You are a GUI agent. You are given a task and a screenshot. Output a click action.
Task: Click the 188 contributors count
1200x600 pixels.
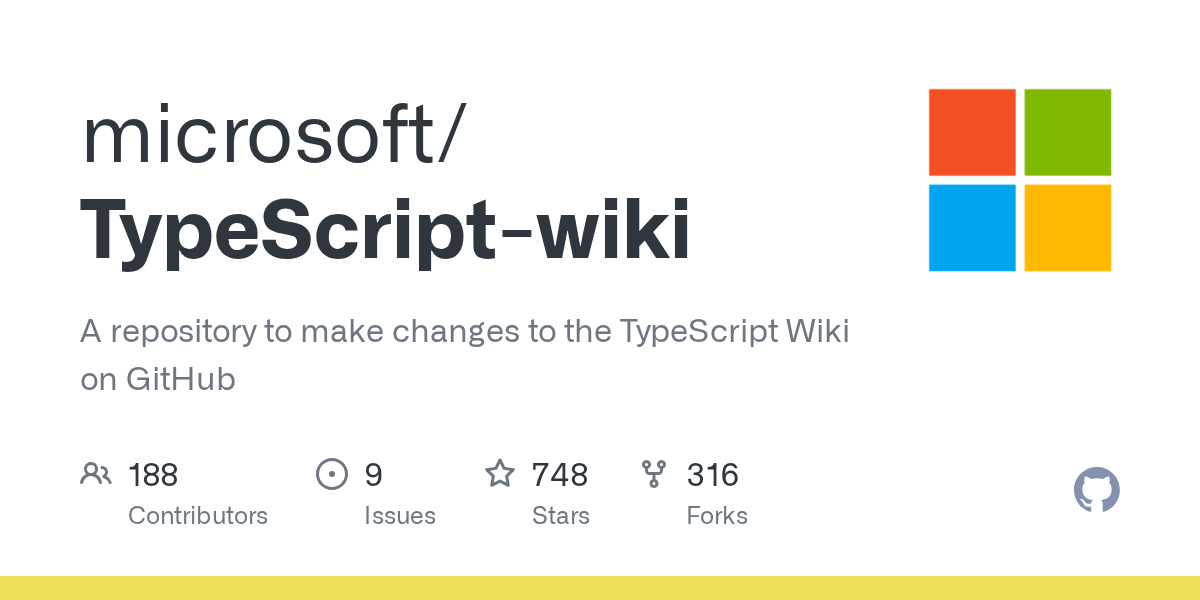click(153, 474)
